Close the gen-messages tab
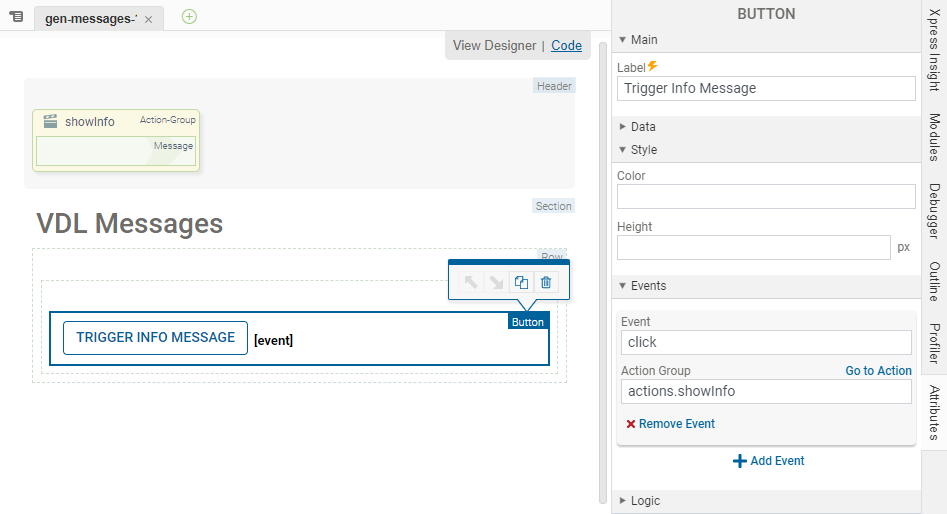Viewport: 947px width, 514px height. click(149, 19)
